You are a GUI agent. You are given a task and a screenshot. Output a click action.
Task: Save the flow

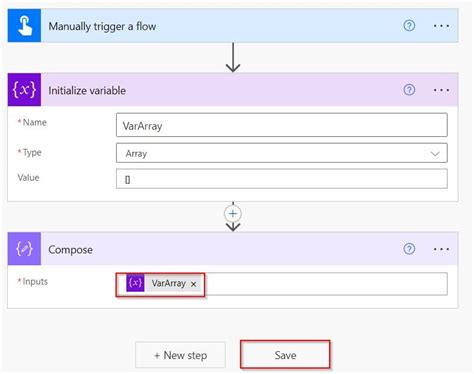[x=285, y=355]
